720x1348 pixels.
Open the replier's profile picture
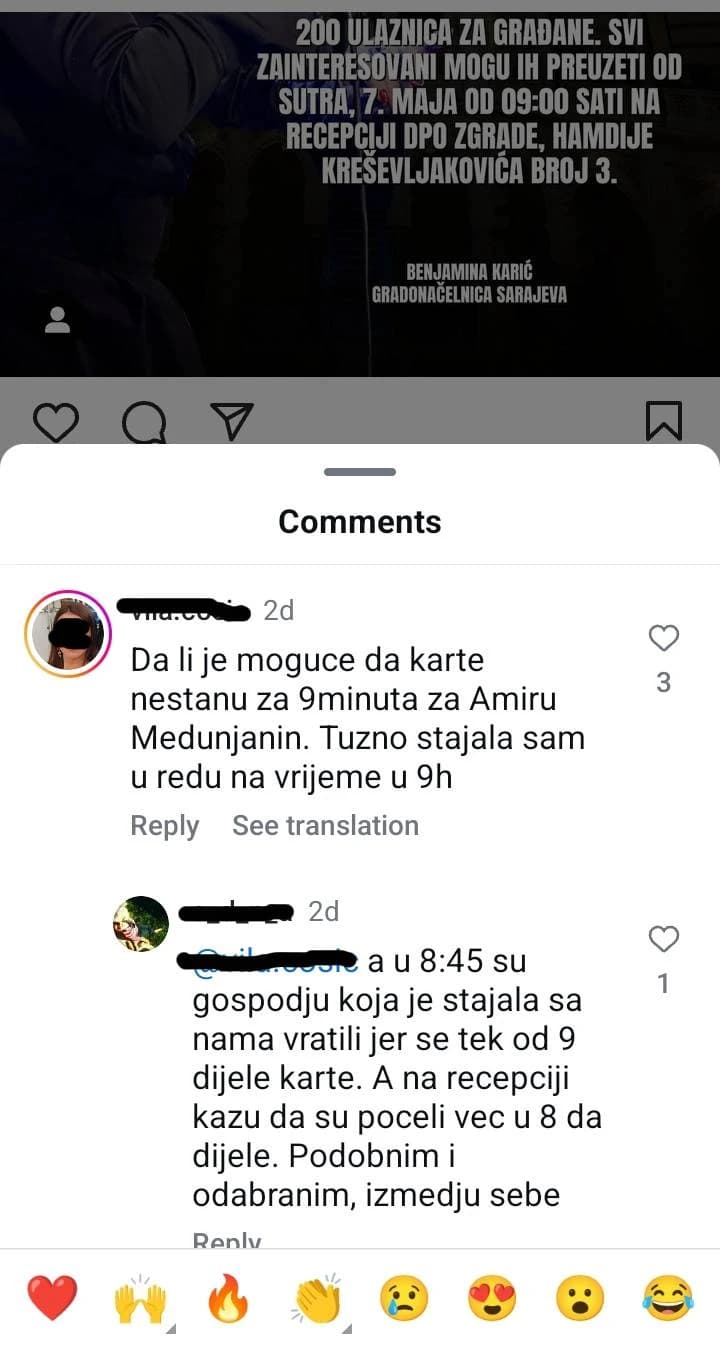coord(141,924)
